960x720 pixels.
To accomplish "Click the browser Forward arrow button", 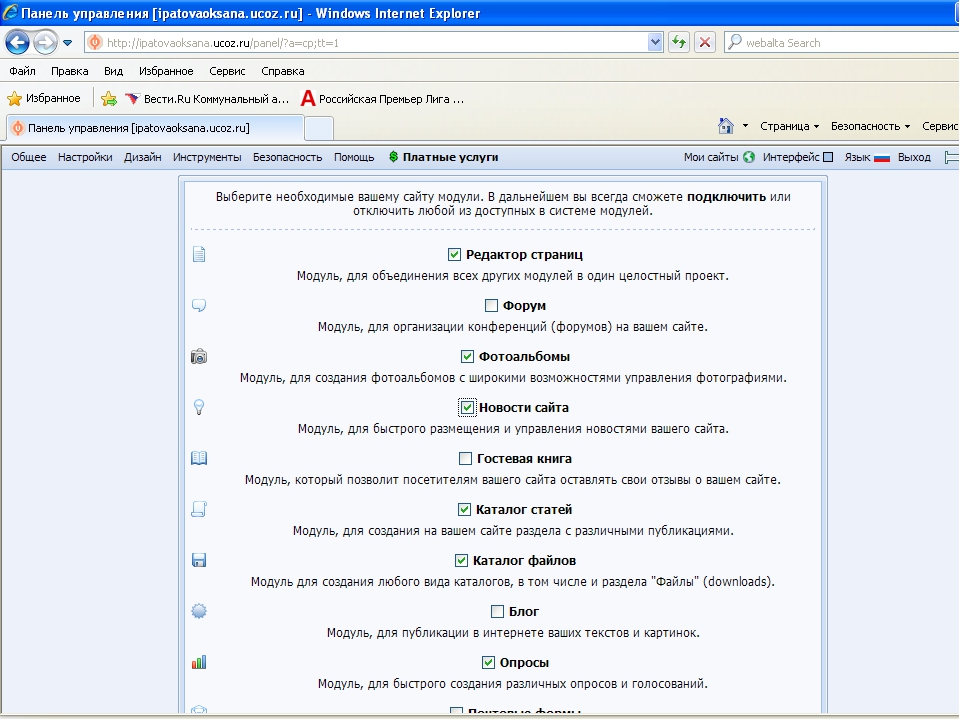I will point(45,42).
